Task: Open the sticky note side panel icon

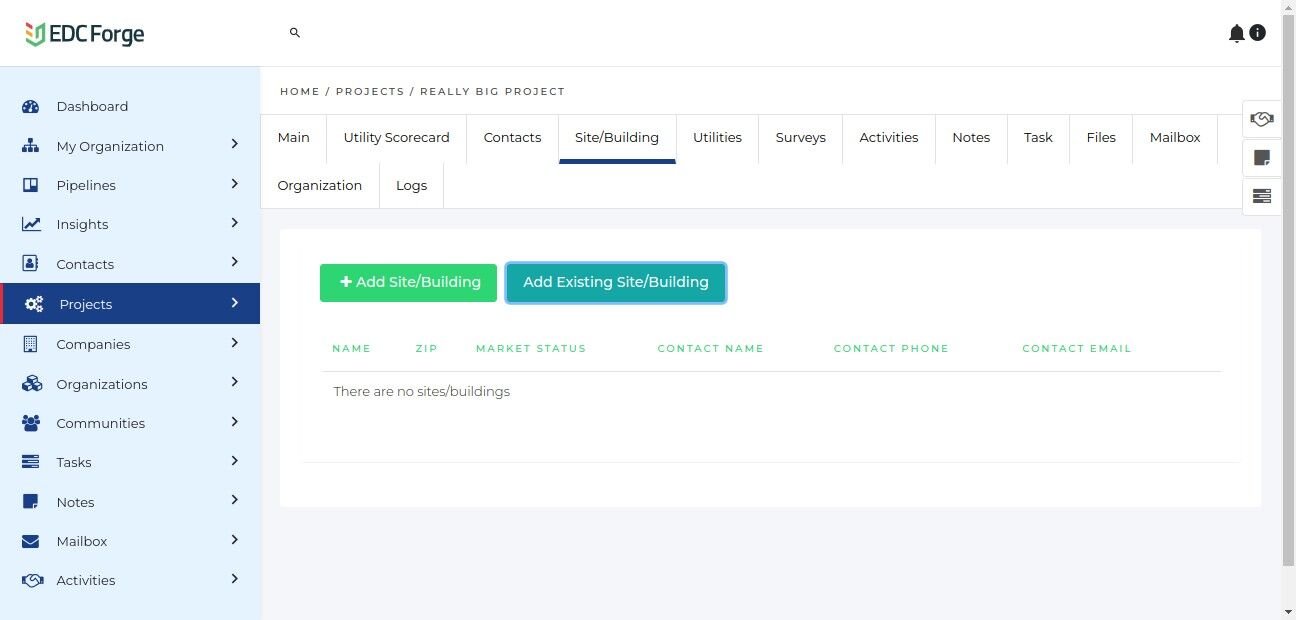Action: tap(1262, 157)
